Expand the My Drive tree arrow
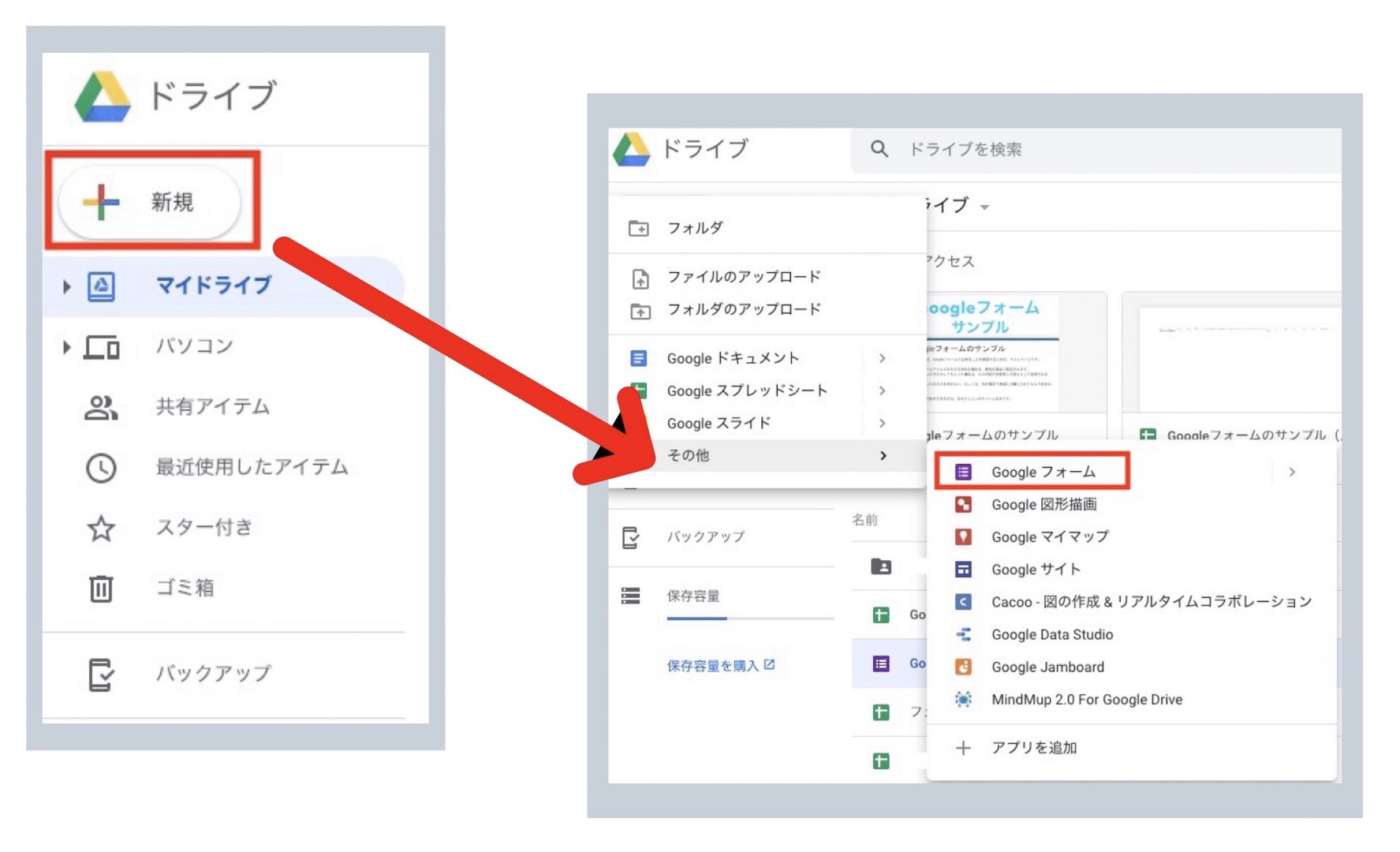Screen dimensions: 1400x852 point(67,286)
